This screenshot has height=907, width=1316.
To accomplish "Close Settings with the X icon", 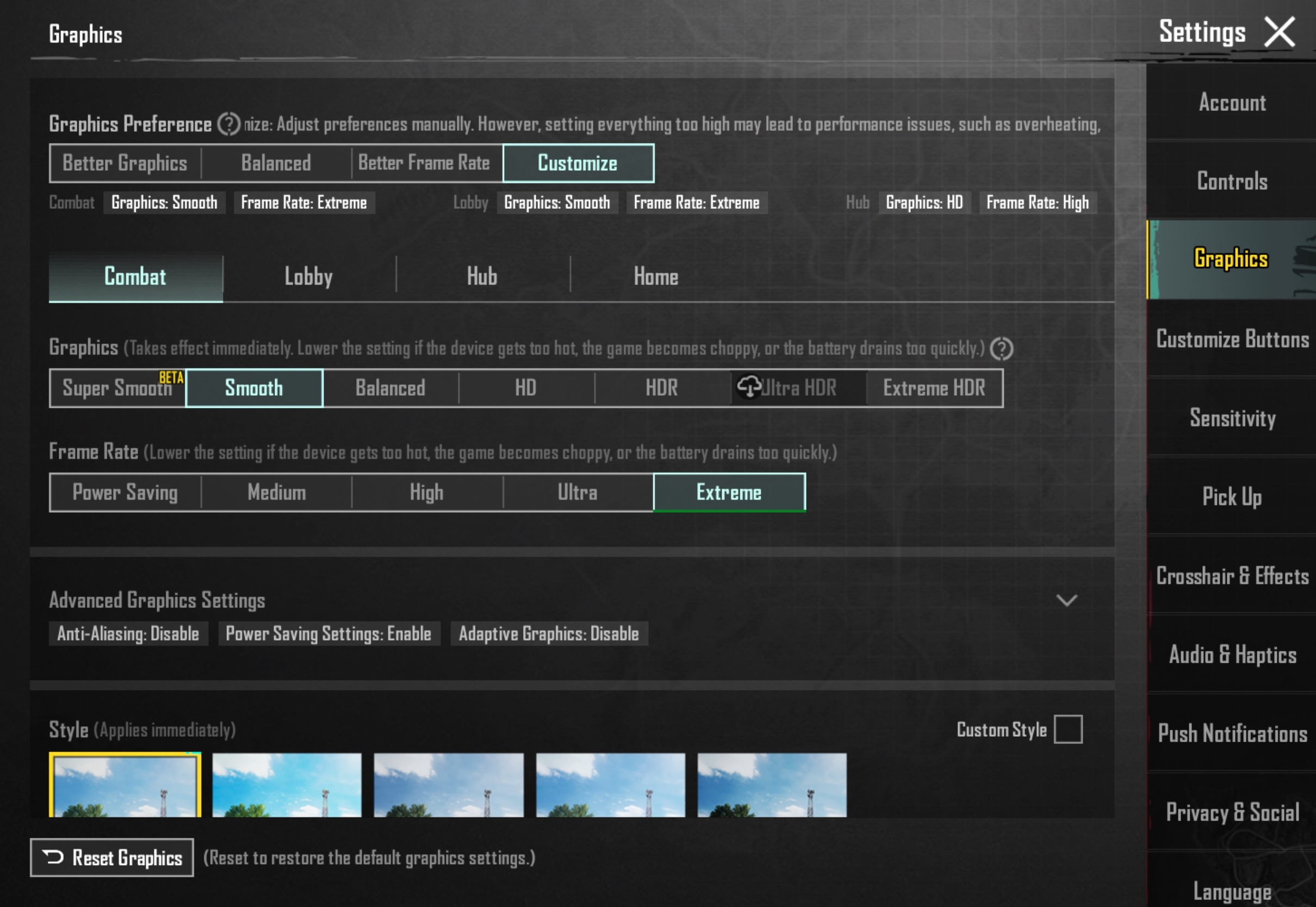I will click(1279, 33).
